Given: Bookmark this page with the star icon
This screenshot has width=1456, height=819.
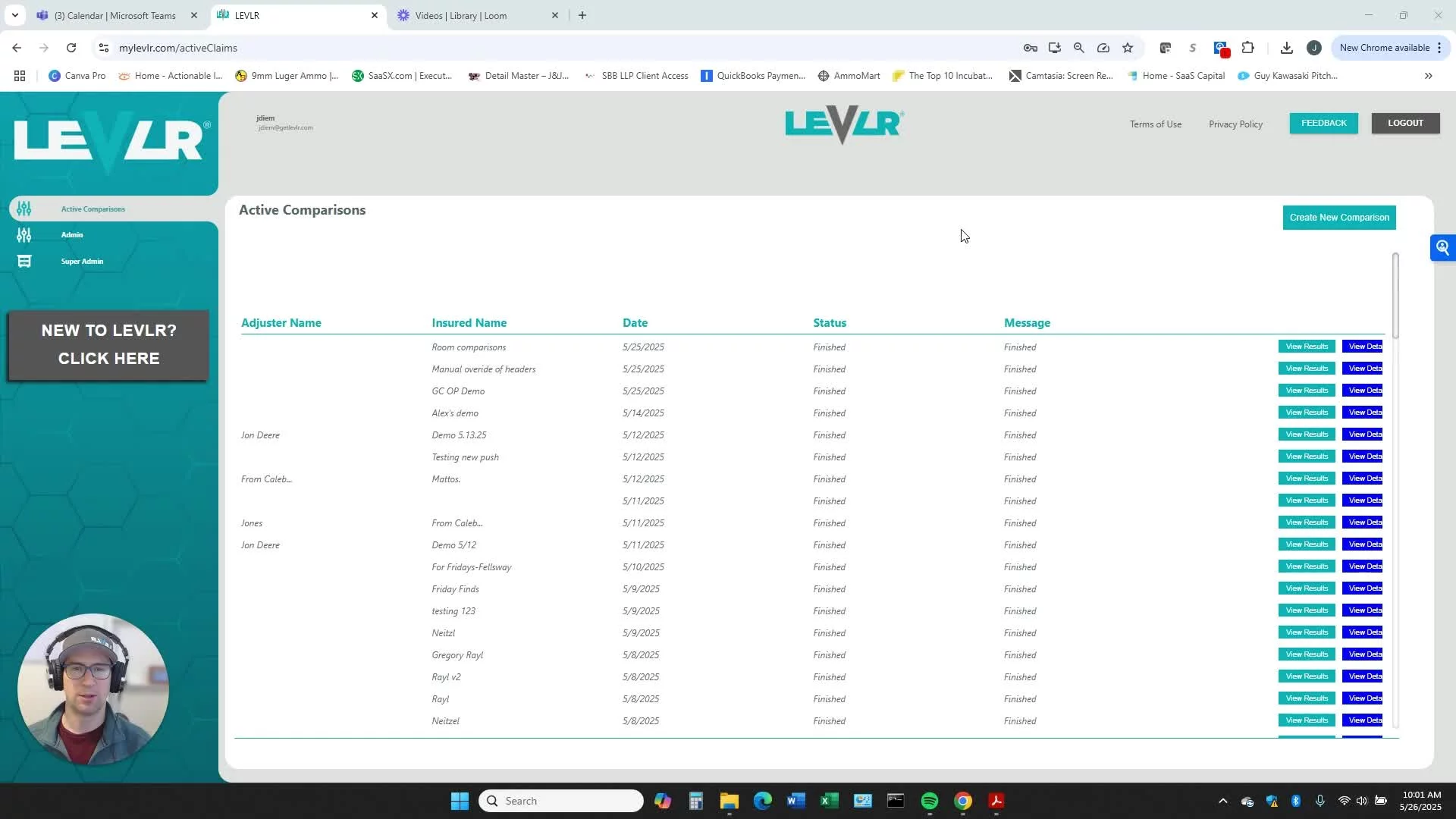Looking at the screenshot, I should 1128,48.
